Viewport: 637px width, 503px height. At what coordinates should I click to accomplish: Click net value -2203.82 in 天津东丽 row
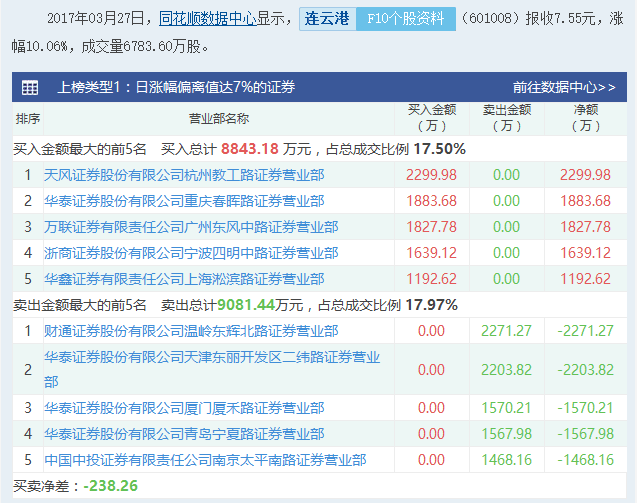585,370
